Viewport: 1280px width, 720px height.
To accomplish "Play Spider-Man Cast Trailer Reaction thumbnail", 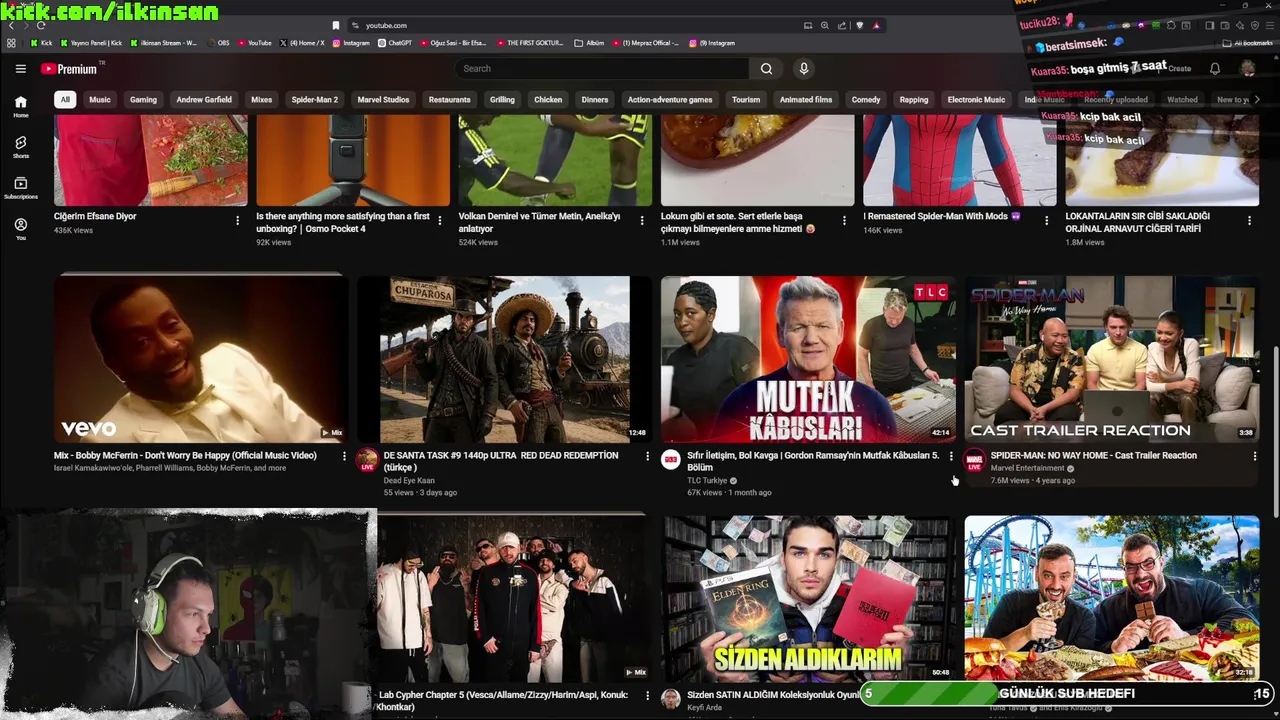I will [x=1111, y=359].
